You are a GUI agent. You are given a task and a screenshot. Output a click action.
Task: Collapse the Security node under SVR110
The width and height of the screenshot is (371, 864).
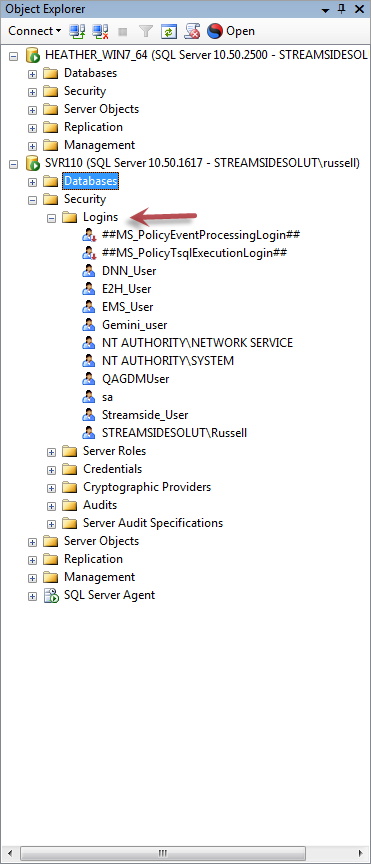(x=33, y=199)
